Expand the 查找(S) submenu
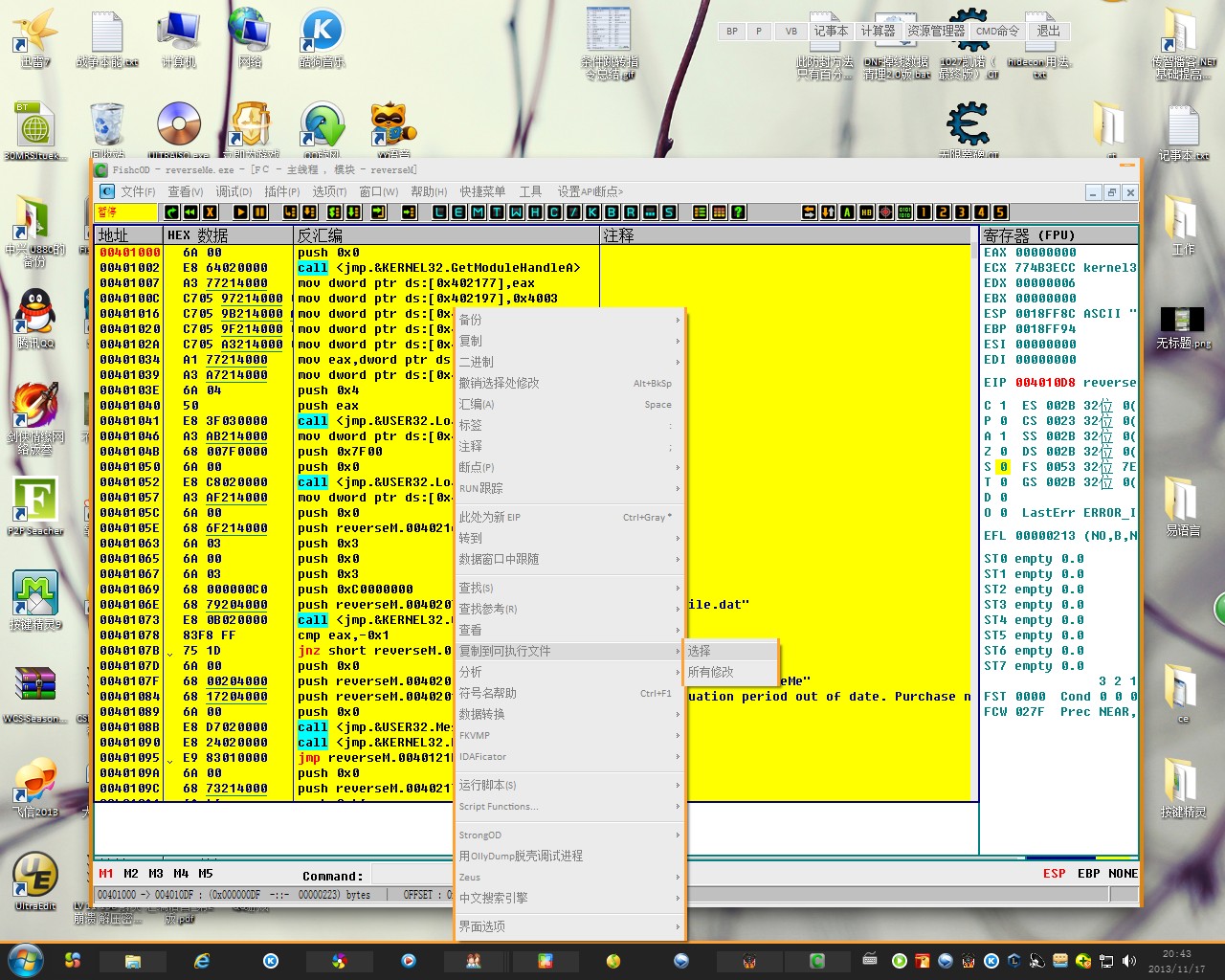The width and height of the screenshot is (1225, 980). pyautogui.click(x=569, y=588)
